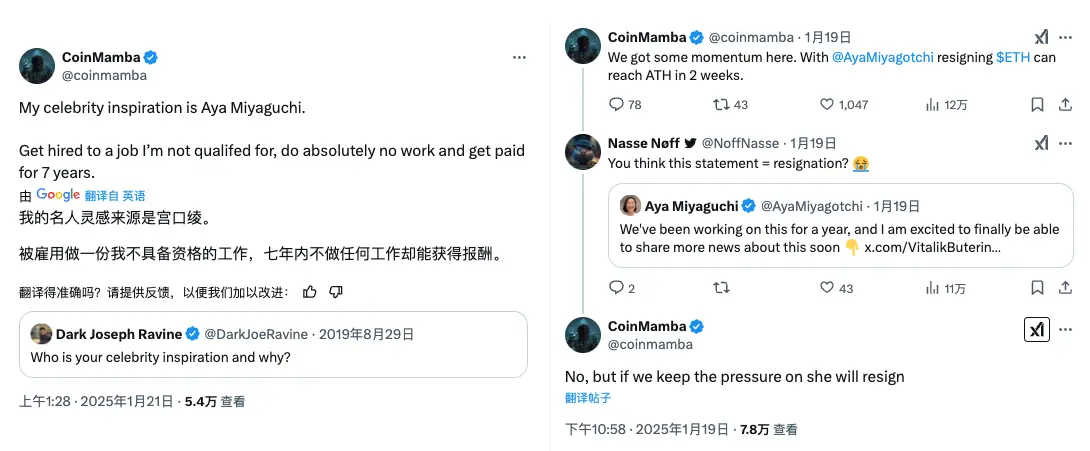Reply to CoinMamba's momentum tweet
The width and height of the screenshot is (1090, 451).
click(617, 104)
